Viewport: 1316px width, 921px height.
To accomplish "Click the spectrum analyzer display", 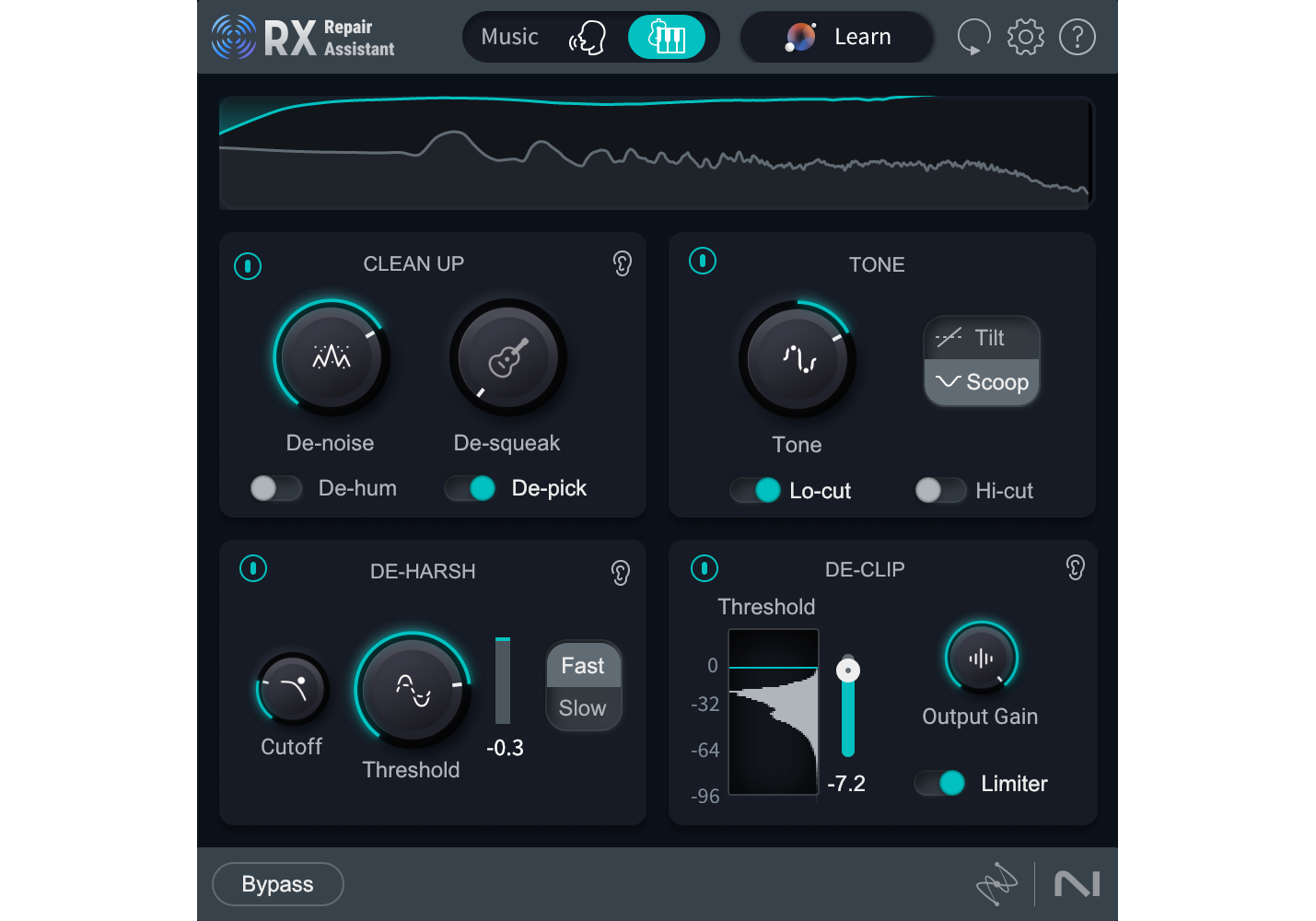I will point(656,153).
